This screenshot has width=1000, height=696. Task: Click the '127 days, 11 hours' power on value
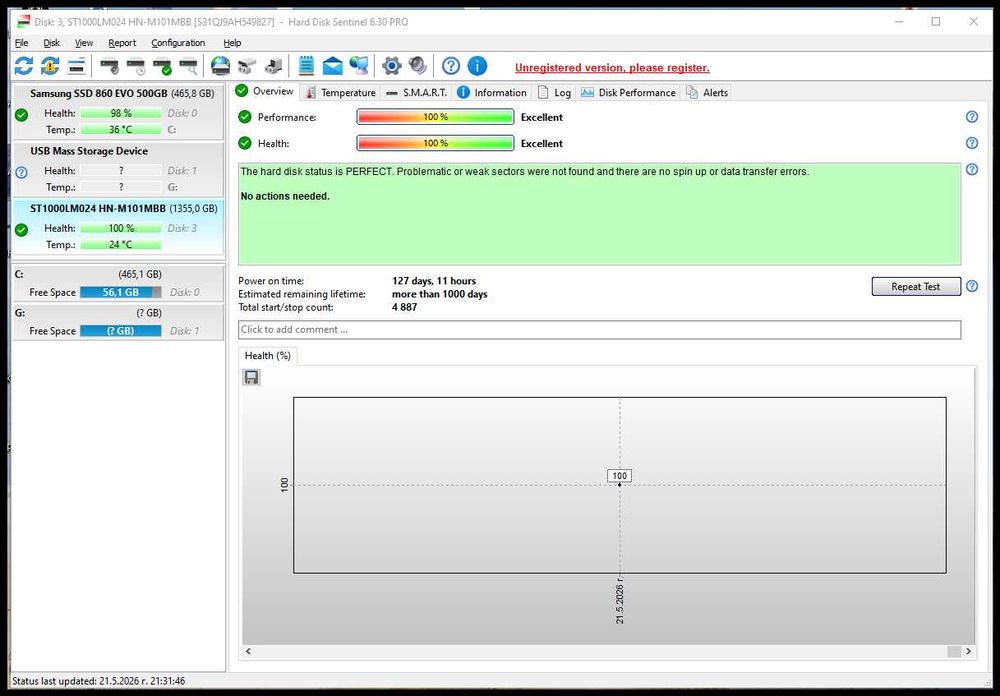click(434, 281)
